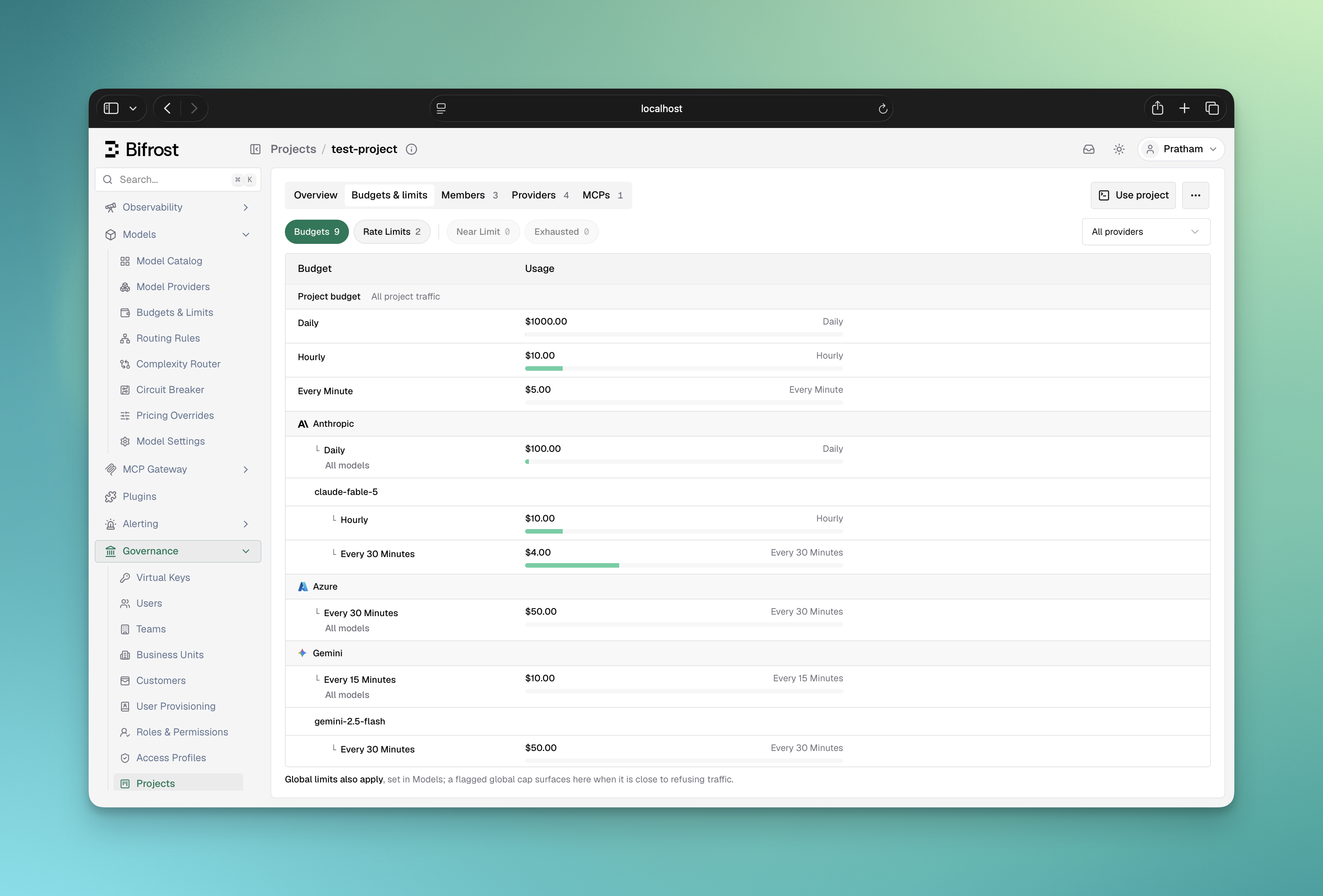1323x896 pixels.
Task: Select the Budgets & limits tab
Action: [x=389, y=195]
